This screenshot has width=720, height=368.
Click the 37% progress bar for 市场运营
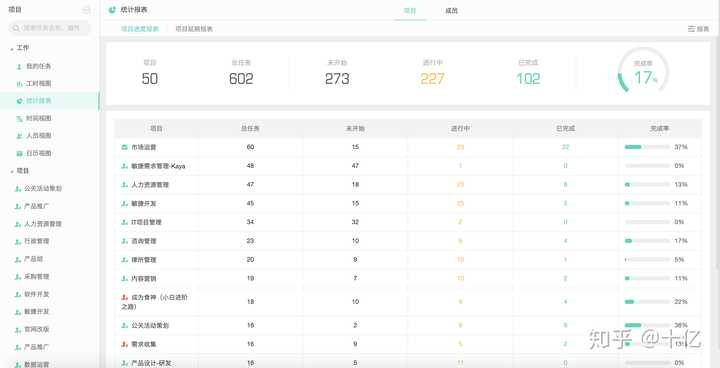click(x=647, y=147)
